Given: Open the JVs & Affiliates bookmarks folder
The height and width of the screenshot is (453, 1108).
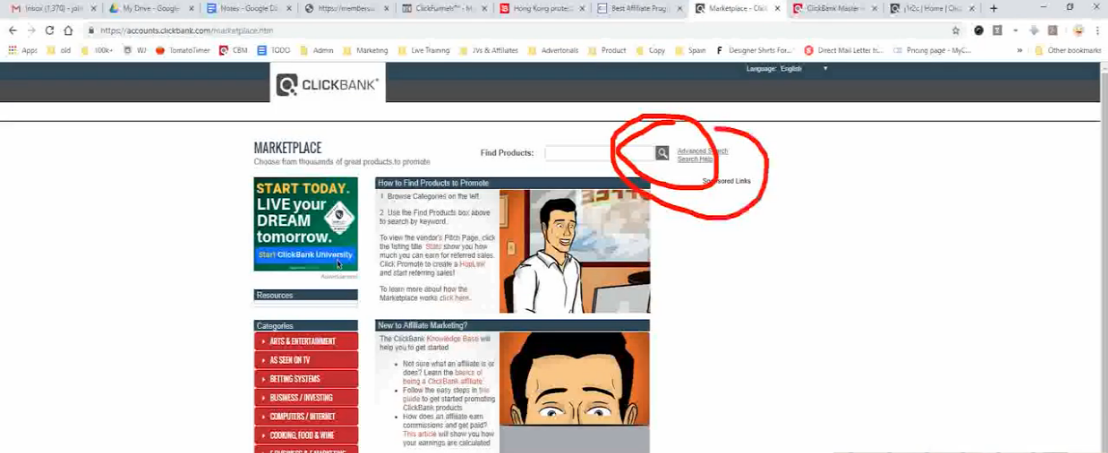Looking at the screenshot, I should (x=489, y=50).
